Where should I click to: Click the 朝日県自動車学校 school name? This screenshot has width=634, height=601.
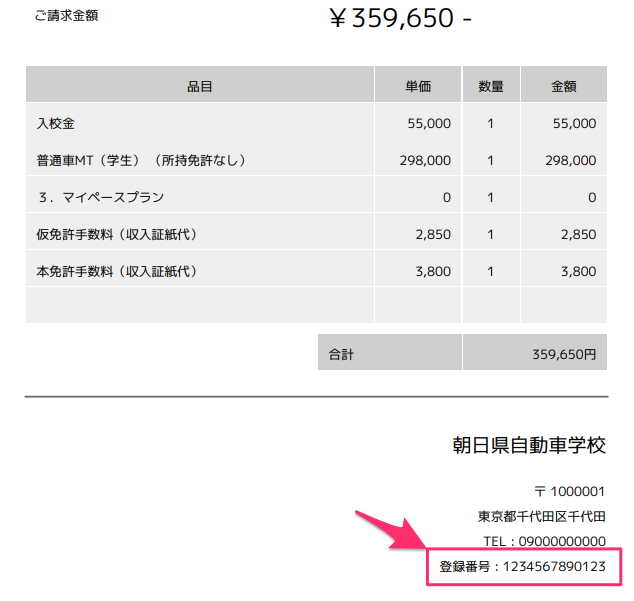pyautogui.click(x=529, y=446)
